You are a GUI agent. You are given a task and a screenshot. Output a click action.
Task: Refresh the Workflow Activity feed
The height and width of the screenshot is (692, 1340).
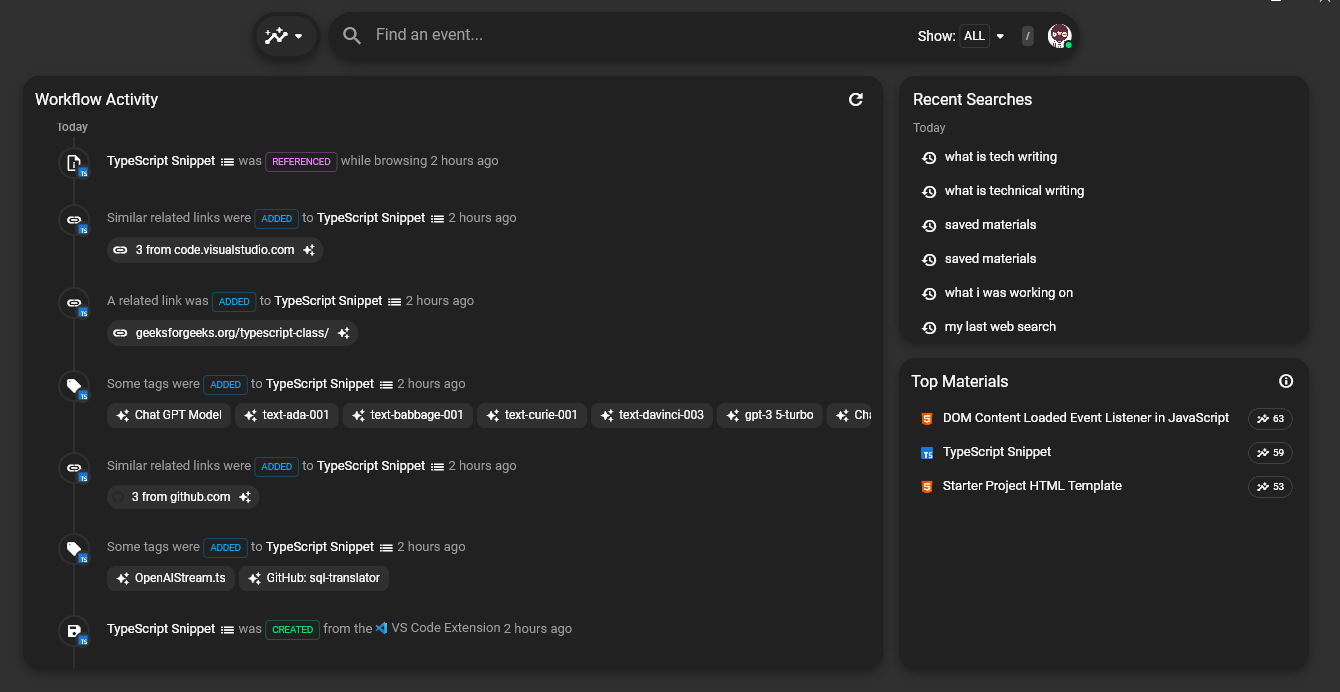[856, 100]
